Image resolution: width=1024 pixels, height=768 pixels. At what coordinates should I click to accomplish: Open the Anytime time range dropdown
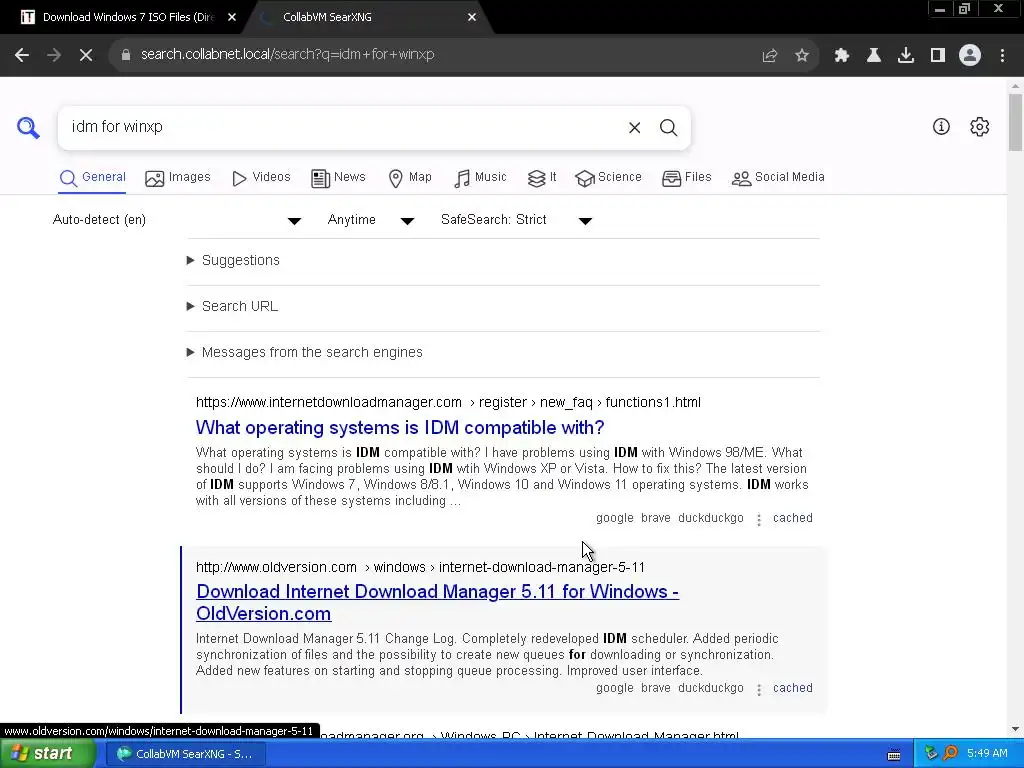[x=370, y=220]
